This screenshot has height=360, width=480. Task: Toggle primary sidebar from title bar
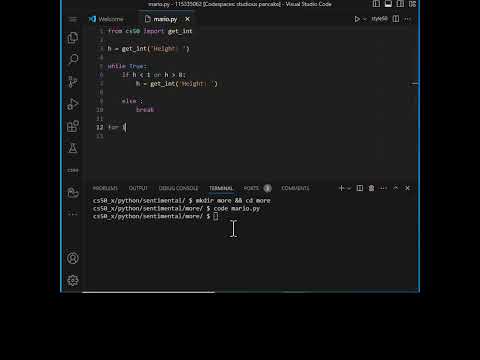(x=376, y=4)
